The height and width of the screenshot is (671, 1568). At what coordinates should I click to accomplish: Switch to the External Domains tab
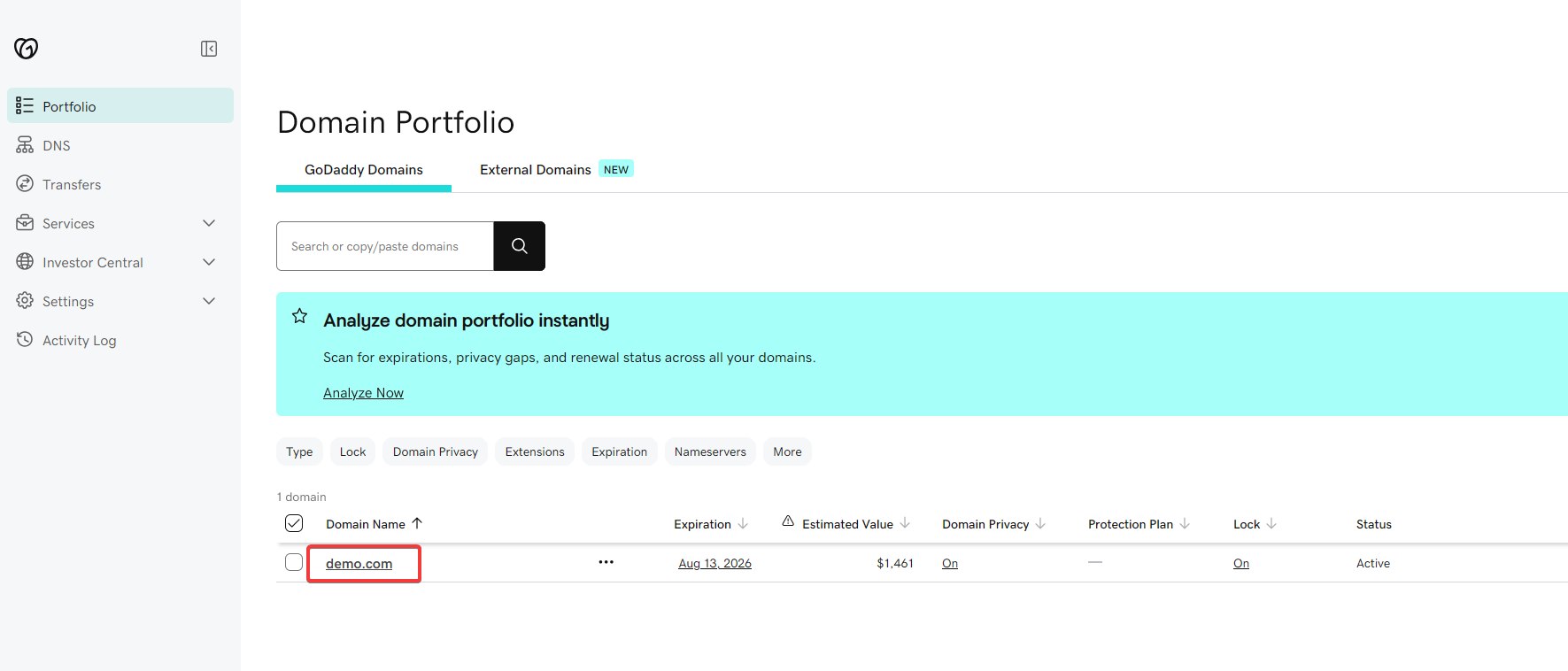[536, 170]
